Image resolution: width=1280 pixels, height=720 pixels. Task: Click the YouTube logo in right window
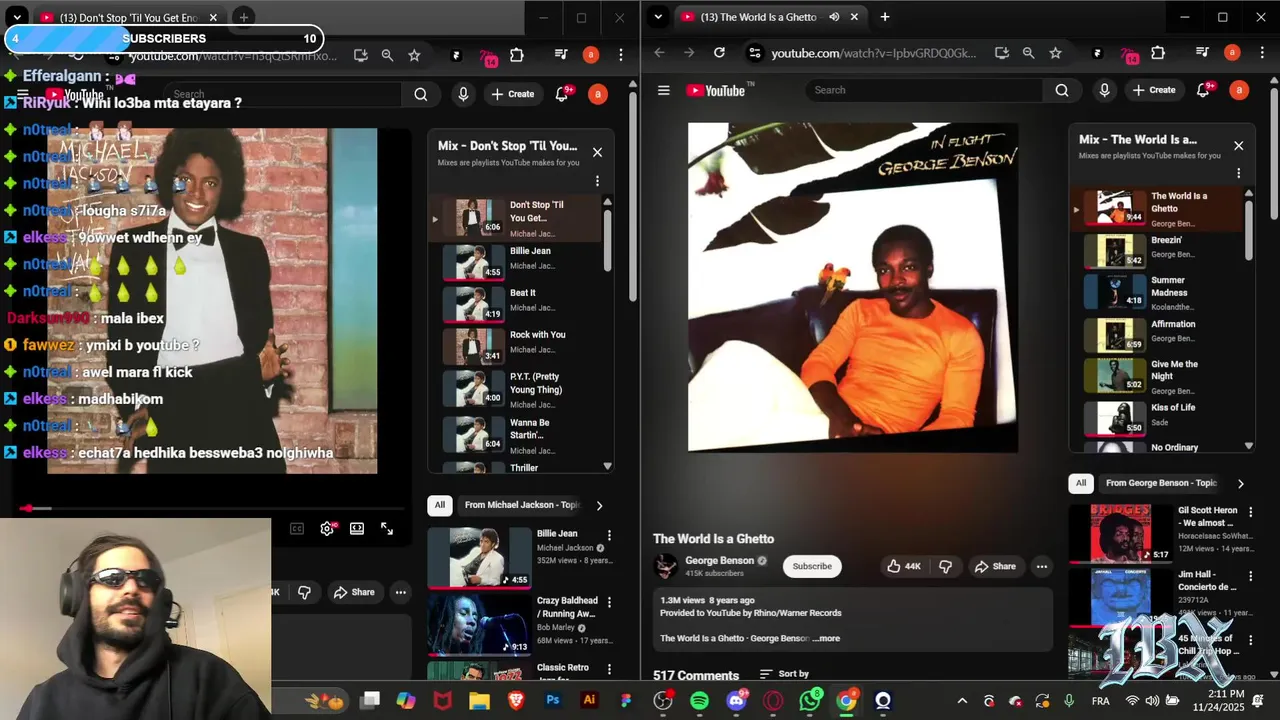(715, 90)
